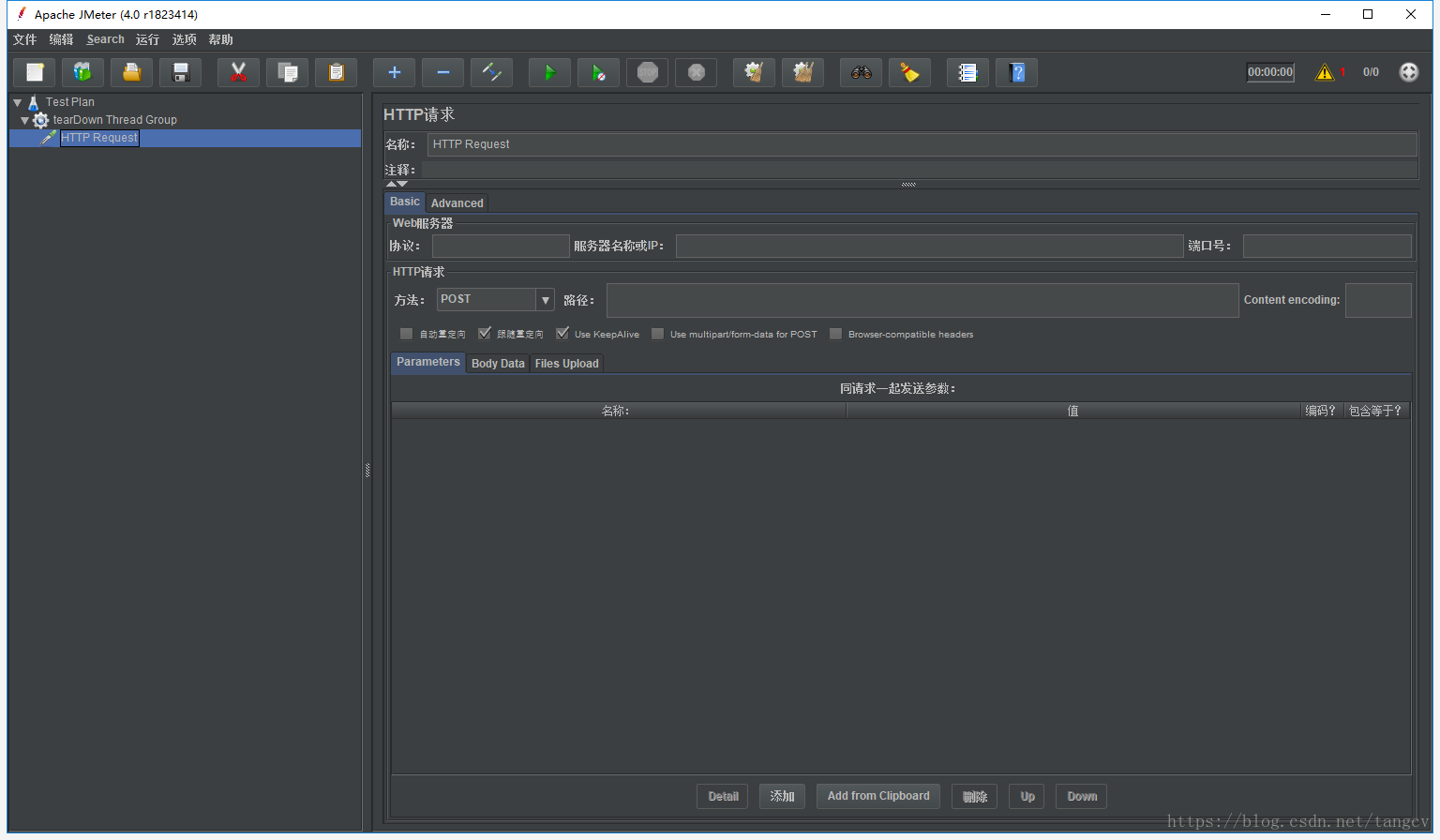This screenshot has width=1440, height=840.
Task: Select HTTP Request in the tree
Action: point(99,138)
